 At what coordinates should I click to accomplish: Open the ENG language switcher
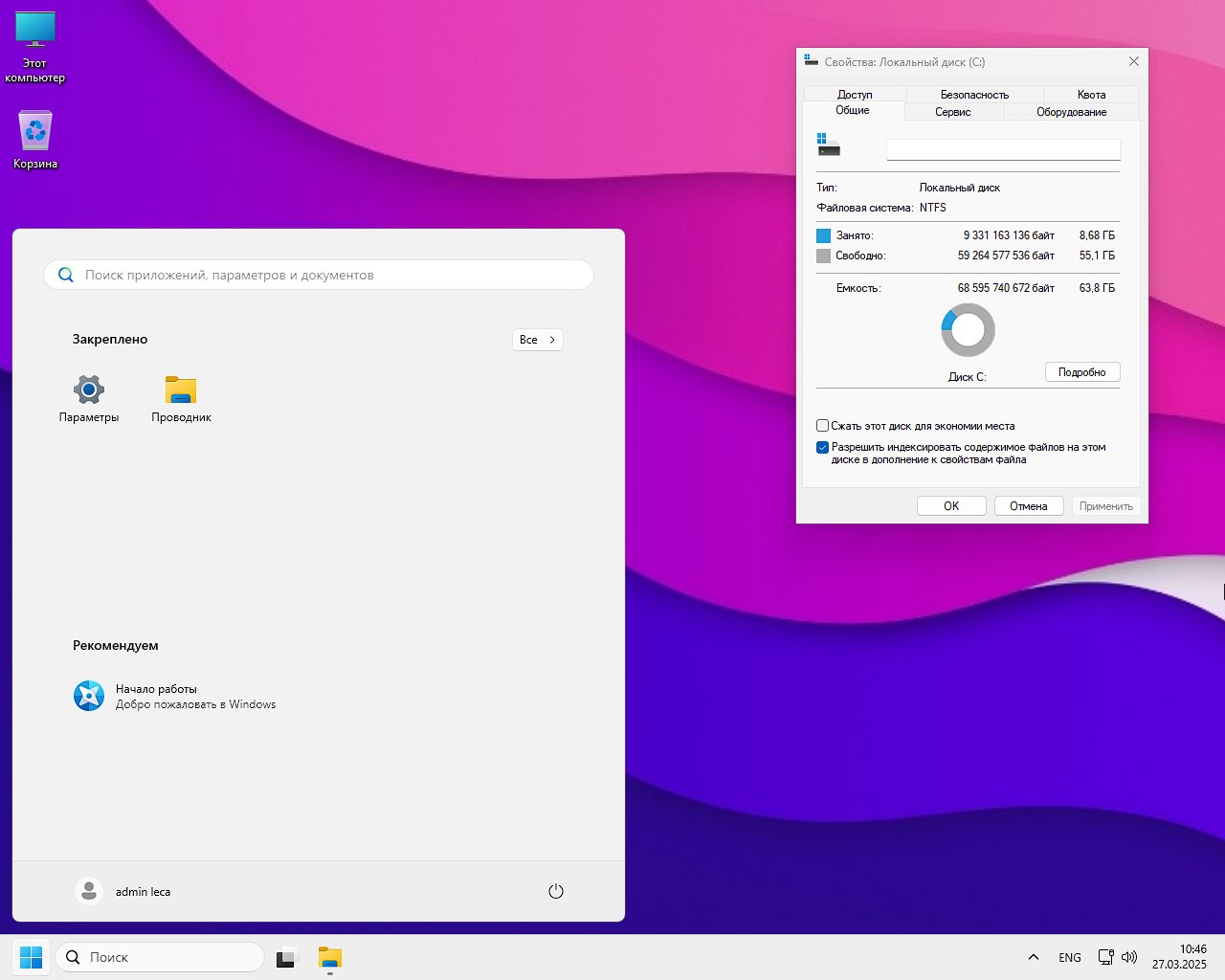pos(1070,957)
